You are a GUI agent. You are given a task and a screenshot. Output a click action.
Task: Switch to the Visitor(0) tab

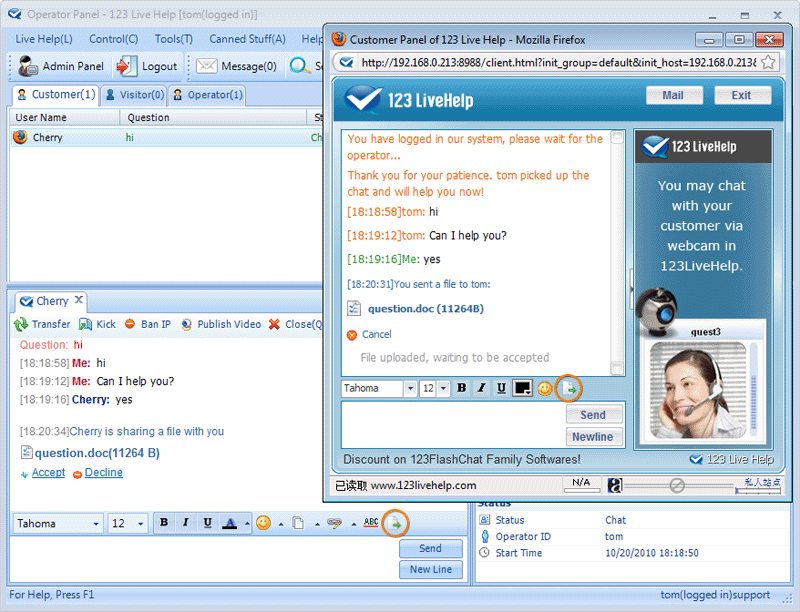[135, 95]
